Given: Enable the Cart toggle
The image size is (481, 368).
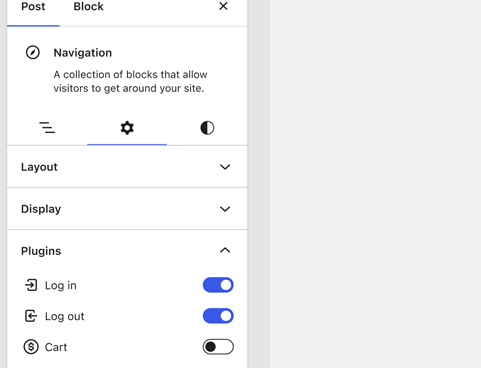Looking at the screenshot, I should [218, 347].
